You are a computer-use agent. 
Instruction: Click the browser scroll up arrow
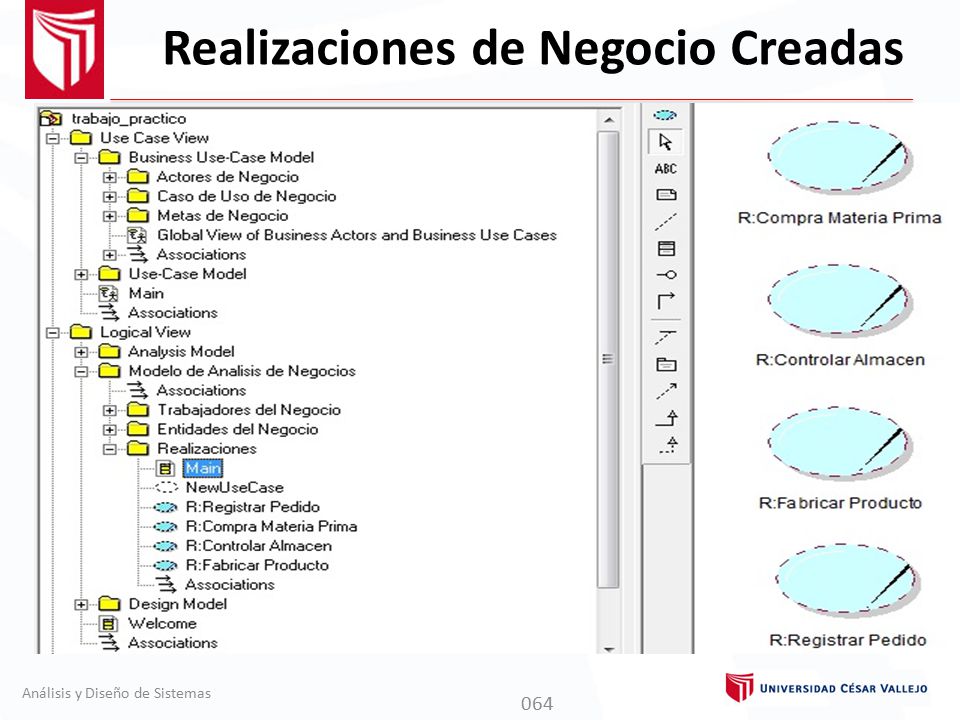click(609, 120)
